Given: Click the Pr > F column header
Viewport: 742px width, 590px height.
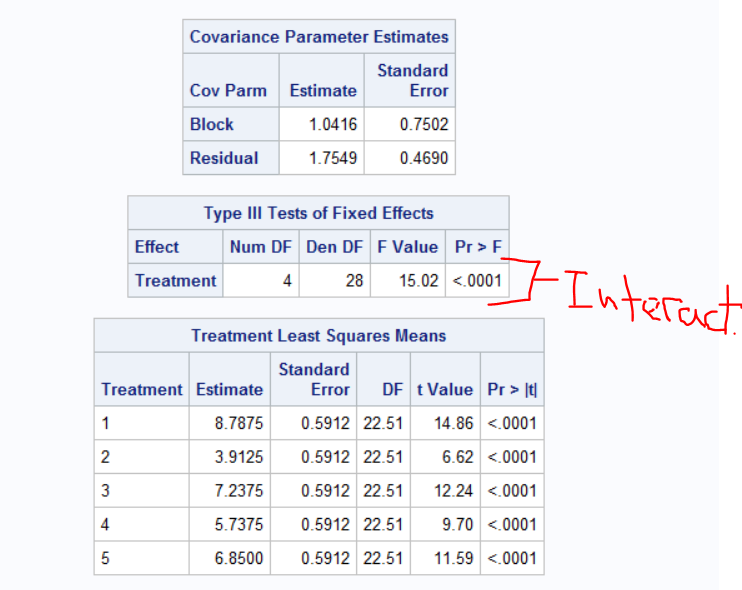Looking at the screenshot, I should coord(478,247).
